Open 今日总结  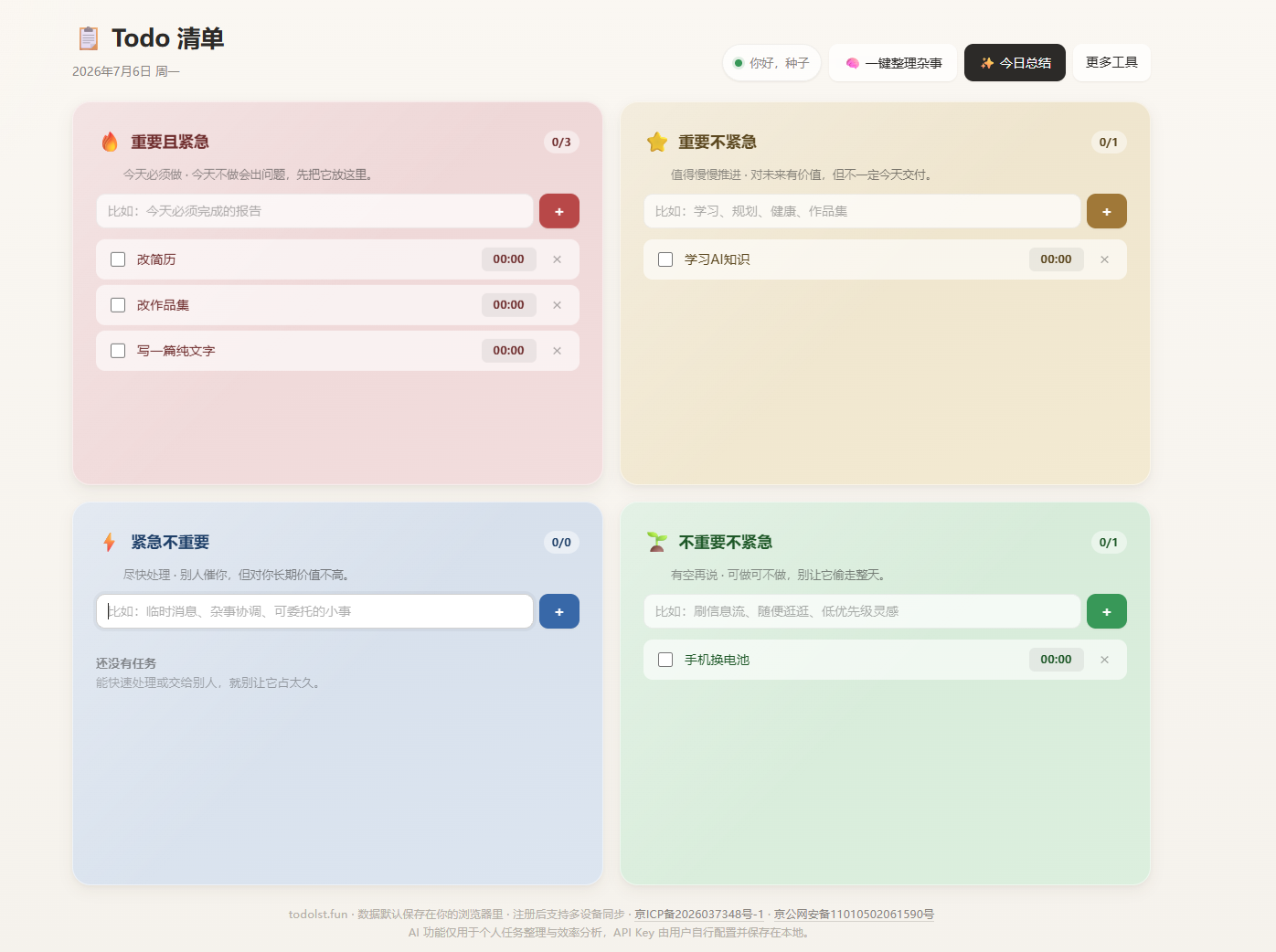click(x=1015, y=63)
